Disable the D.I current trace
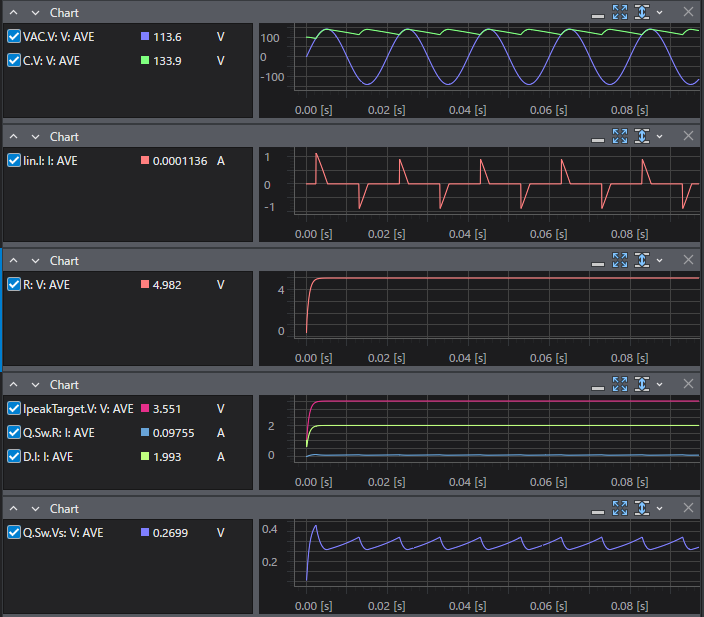This screenshot has width=704, height=617. (x=14, y=456)
